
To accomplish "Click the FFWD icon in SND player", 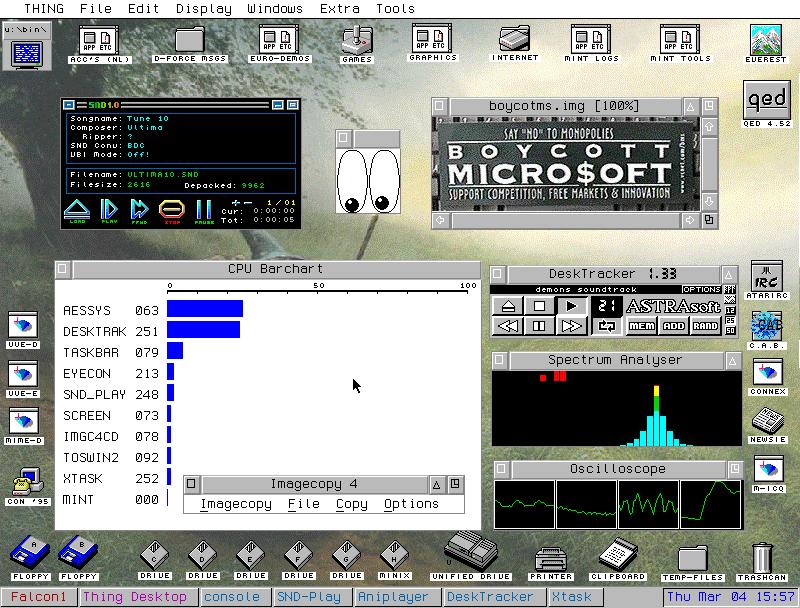I will (139, 211).
